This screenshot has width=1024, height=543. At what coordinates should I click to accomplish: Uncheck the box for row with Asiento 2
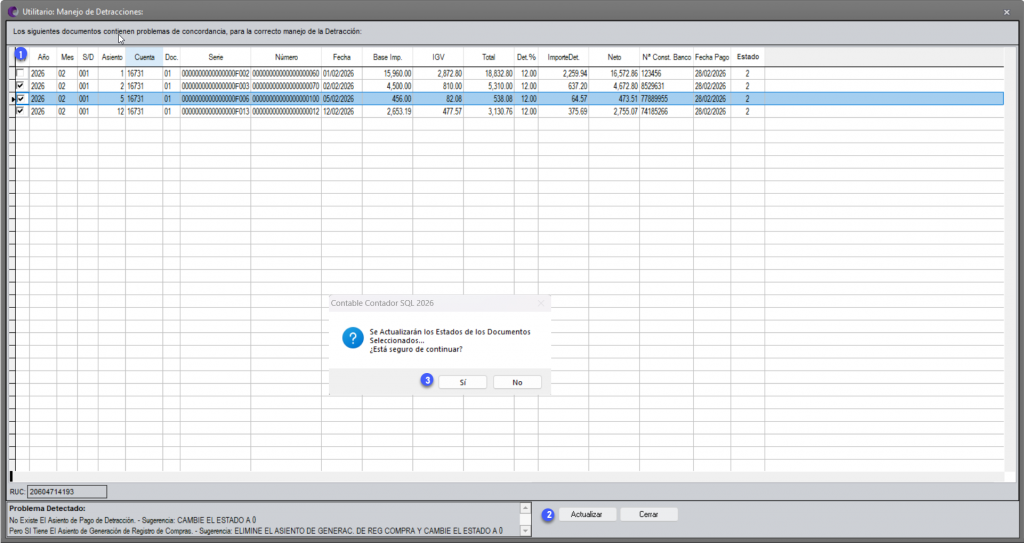(20, 86)
